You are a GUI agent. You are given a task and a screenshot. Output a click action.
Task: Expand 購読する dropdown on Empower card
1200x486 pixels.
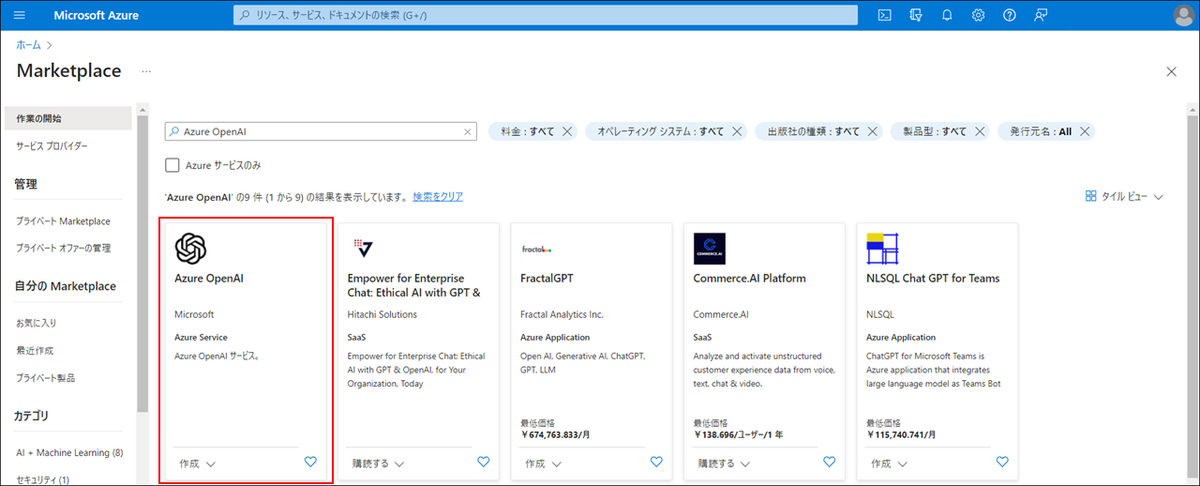[x=378, y=463]
